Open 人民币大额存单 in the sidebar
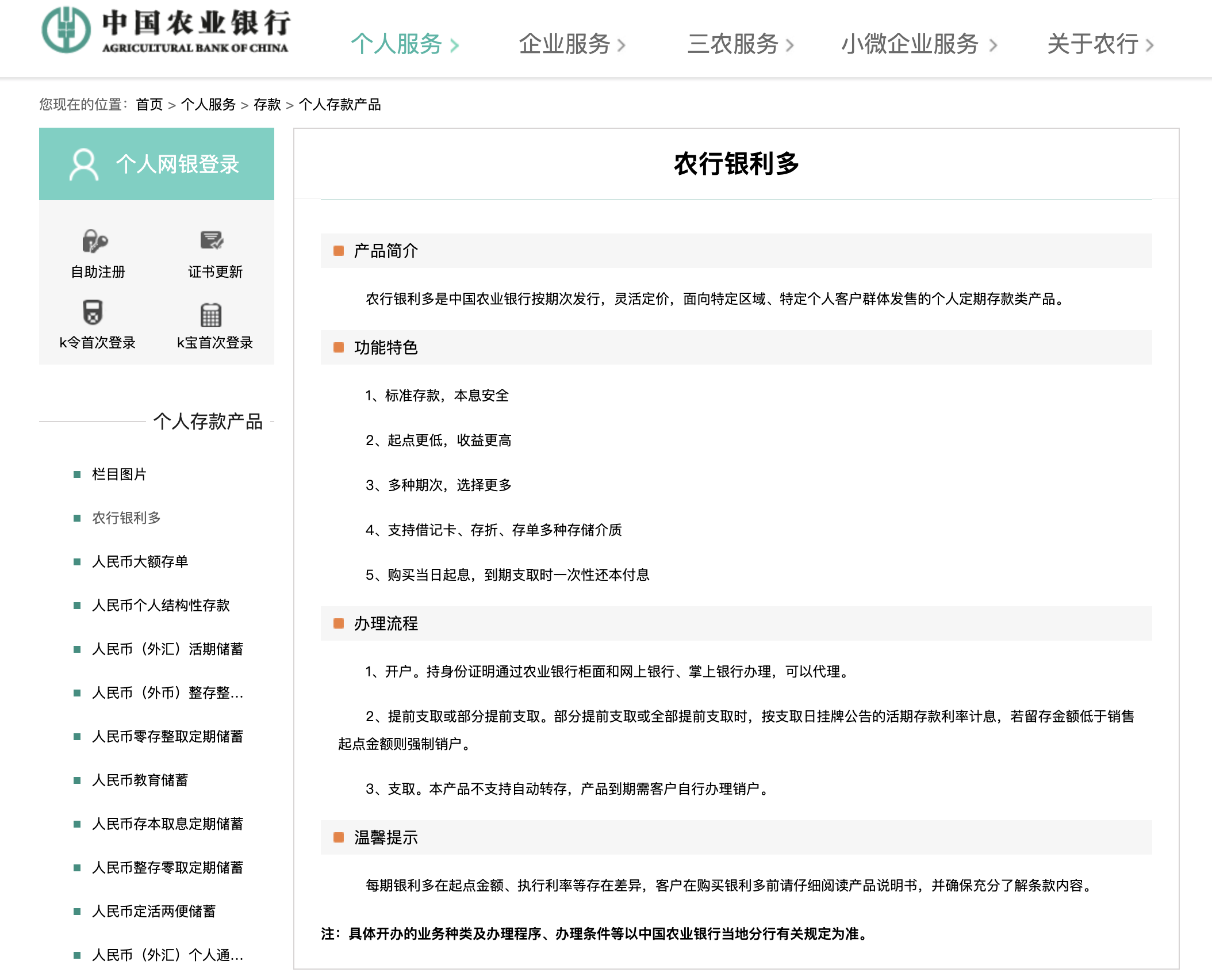This screenshot has width=1212, height=980. point(140,562)
